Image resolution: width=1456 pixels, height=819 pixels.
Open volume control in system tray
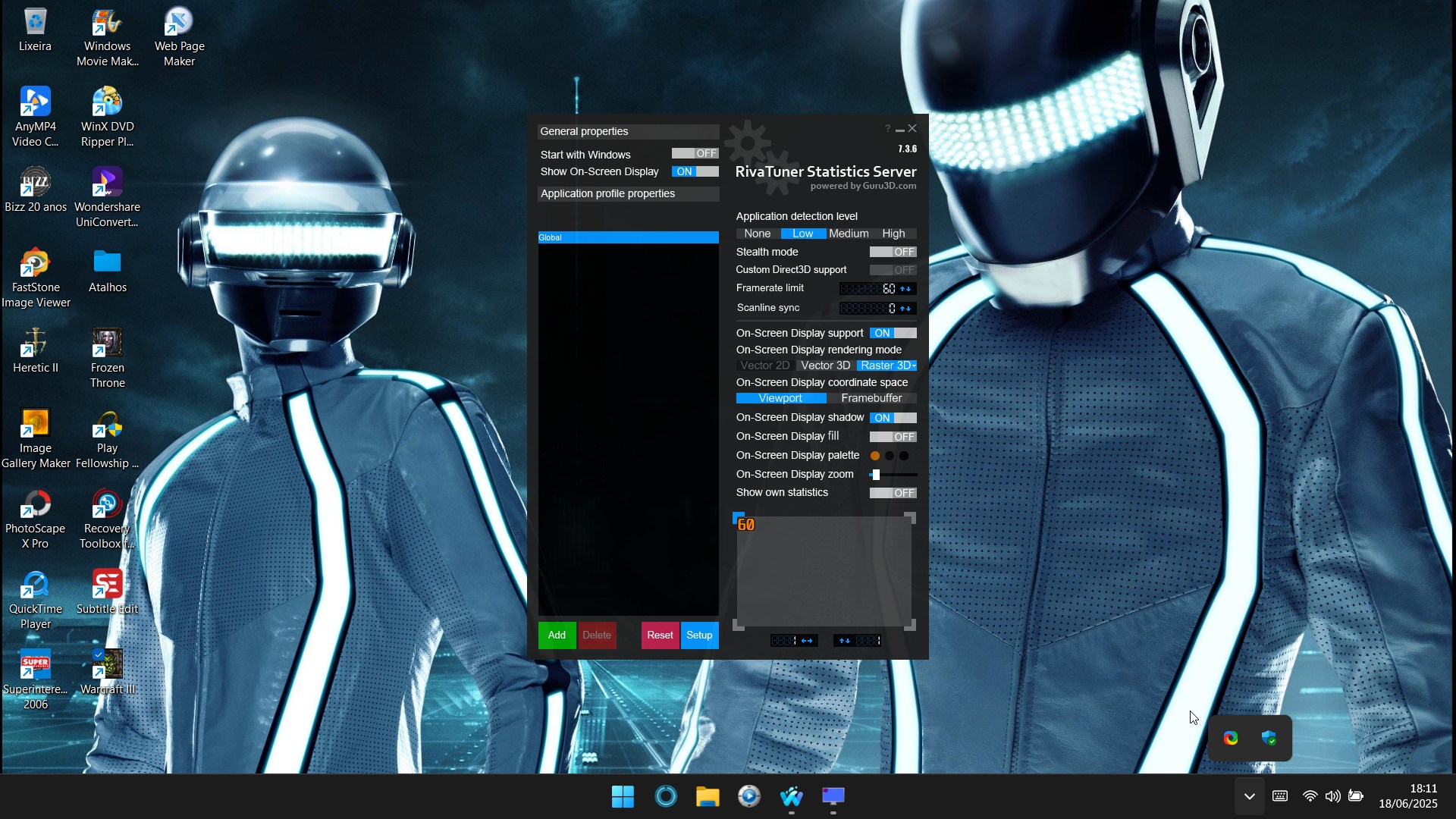pyautogui.click(x=1332, y=796)
